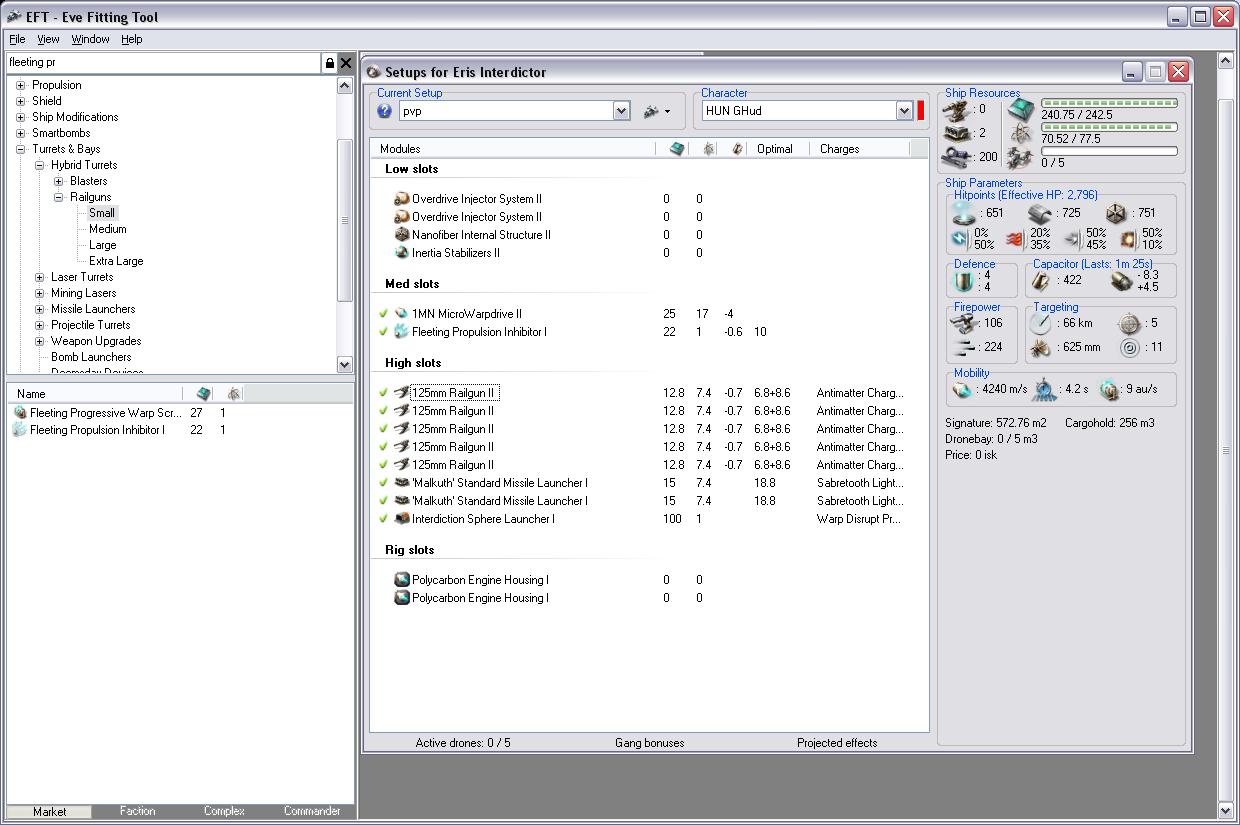Click the CPU column header icon
This screenshot has width=1240, height=825.
pyautogui.click(x=676, y=149)
